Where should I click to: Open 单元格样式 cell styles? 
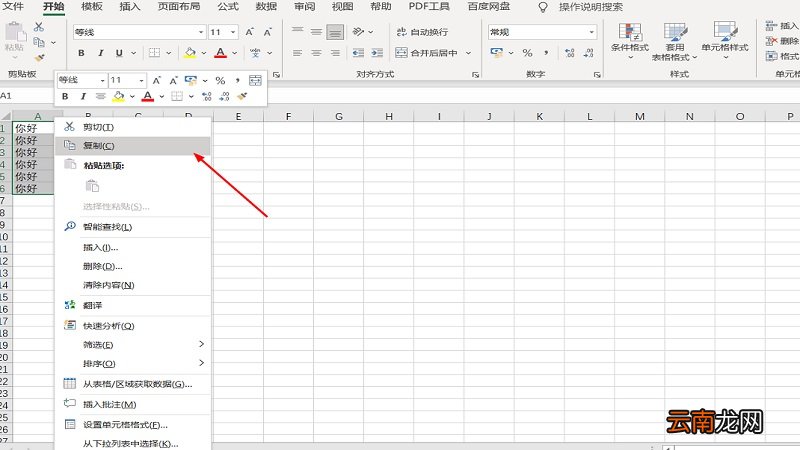click(725, 41)
